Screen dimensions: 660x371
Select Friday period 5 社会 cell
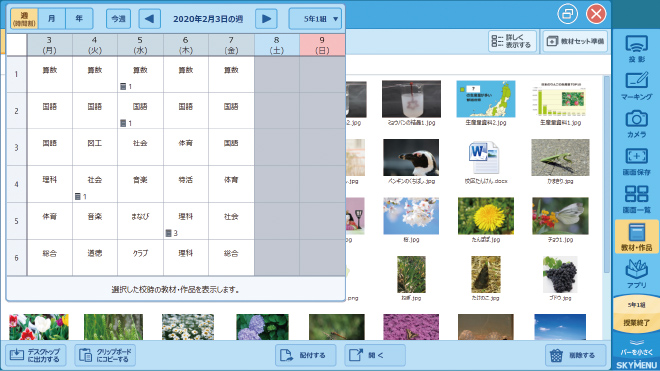(231, 221)
